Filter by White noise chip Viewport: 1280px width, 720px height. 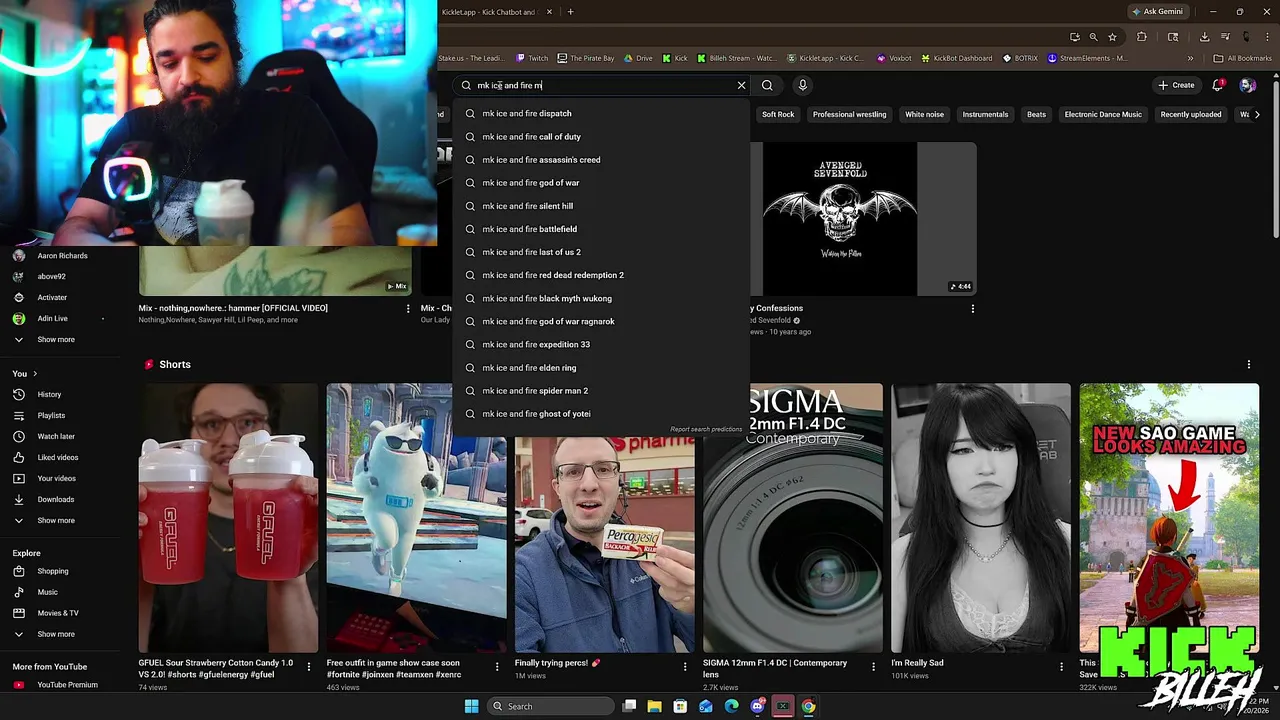tap(924, 114)
